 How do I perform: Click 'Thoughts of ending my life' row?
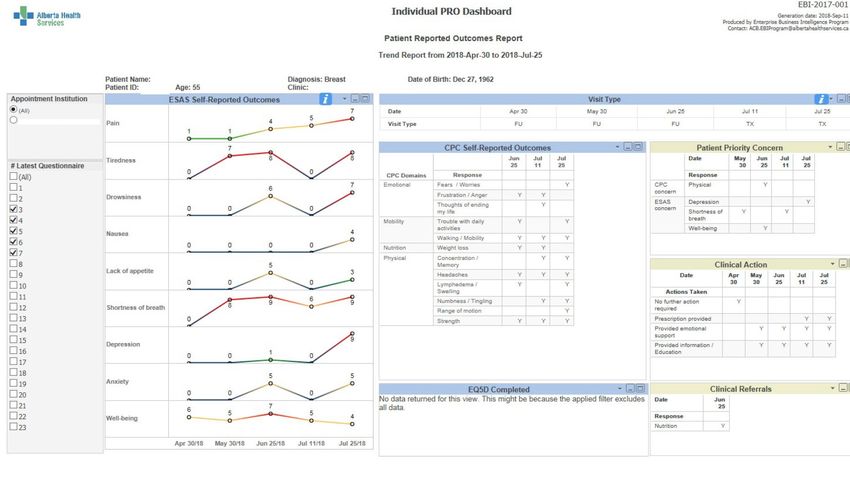[463, 208]
